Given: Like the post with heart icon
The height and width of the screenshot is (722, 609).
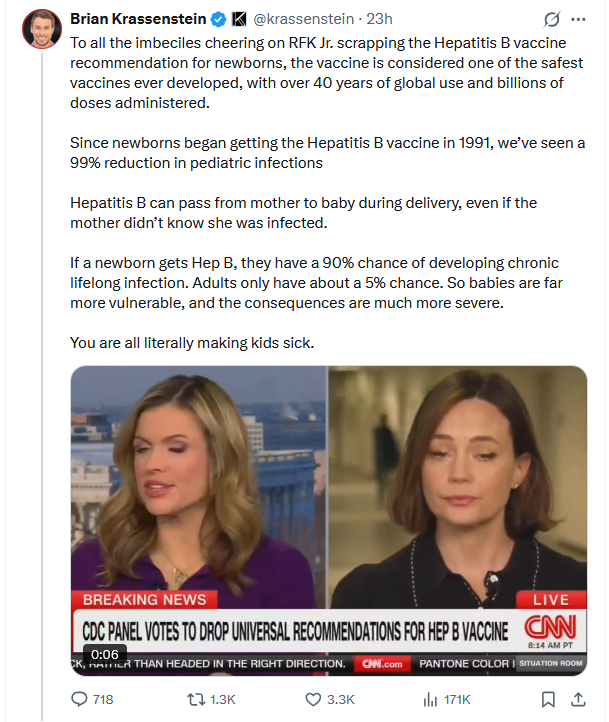Looking at the screenshot, I should pyautogui.click(x=313, y=699).
